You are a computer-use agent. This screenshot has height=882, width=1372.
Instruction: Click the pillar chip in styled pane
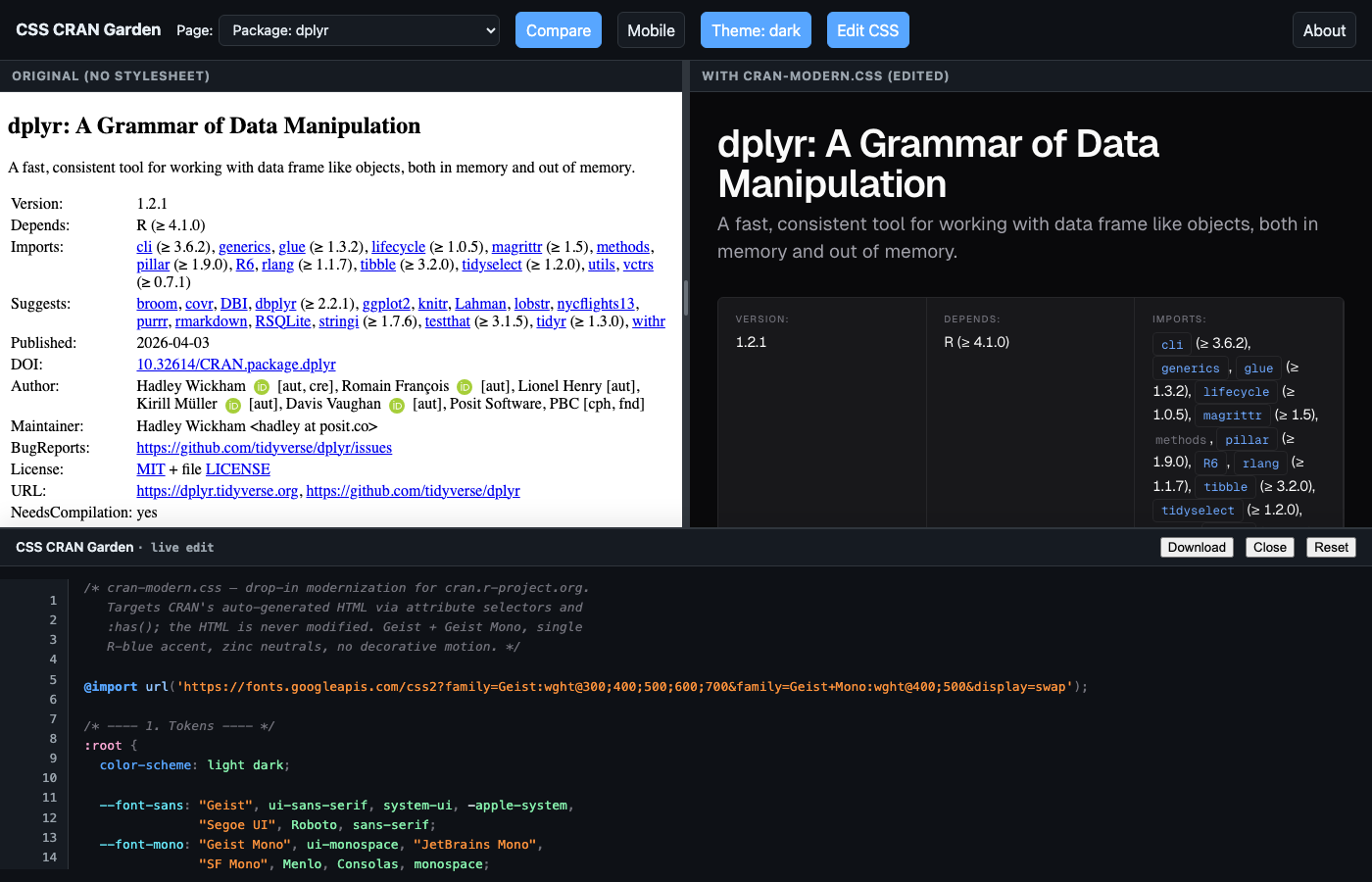pos(1247,439)
